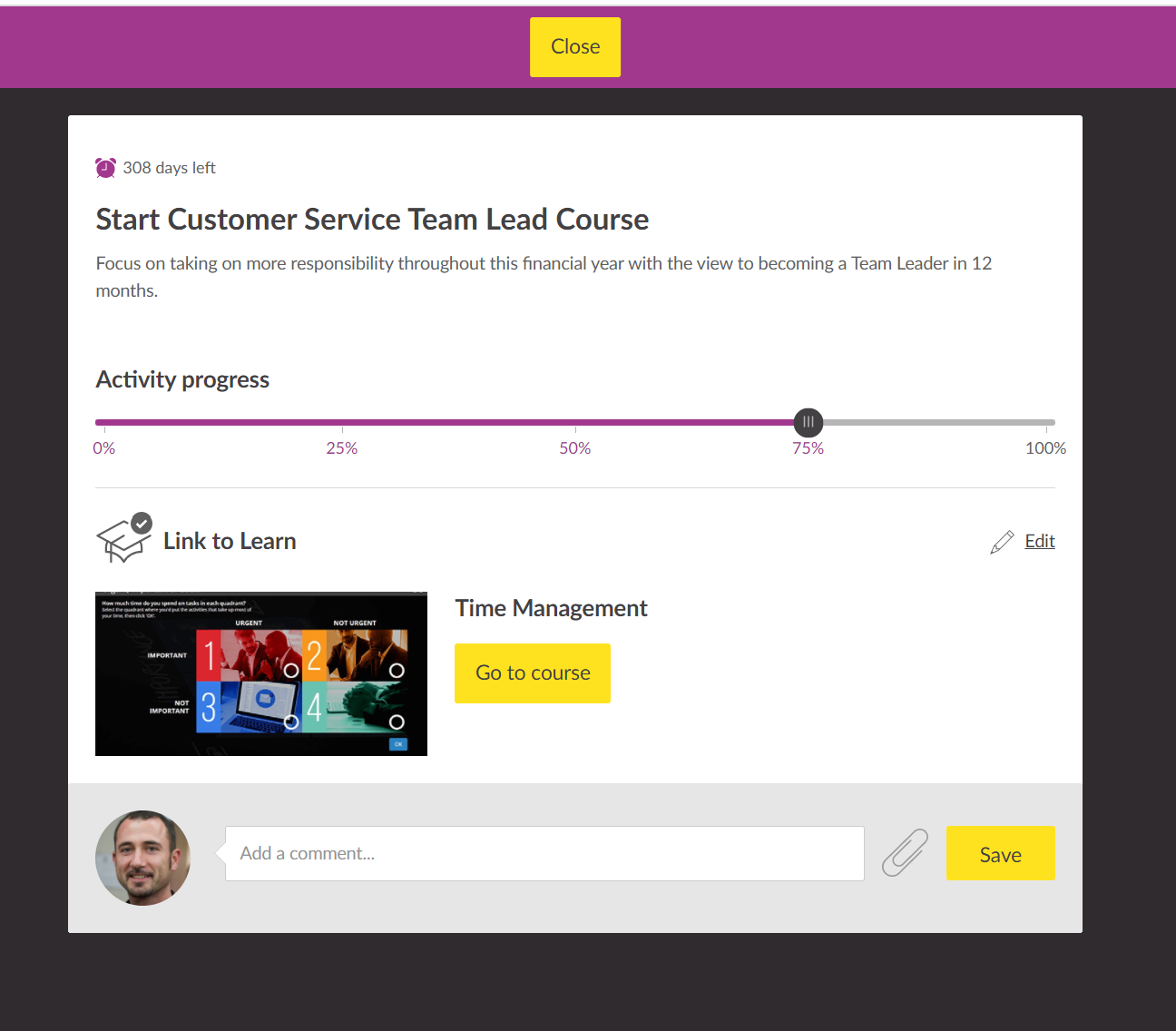
Task: Open the Time Management course with Go to course
Action: point(533,673)
